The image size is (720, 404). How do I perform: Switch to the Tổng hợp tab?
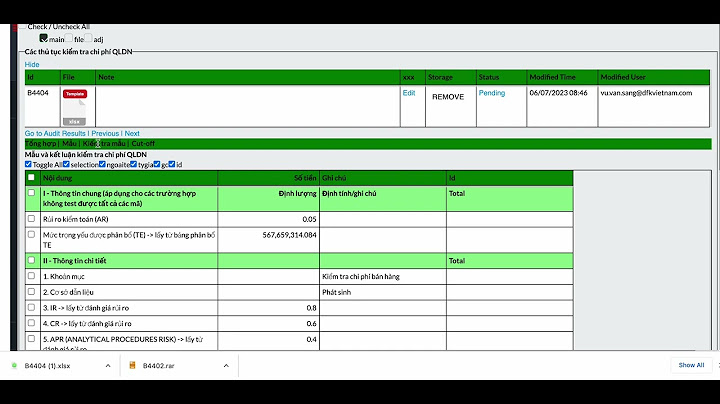click(x=40, y=144)
